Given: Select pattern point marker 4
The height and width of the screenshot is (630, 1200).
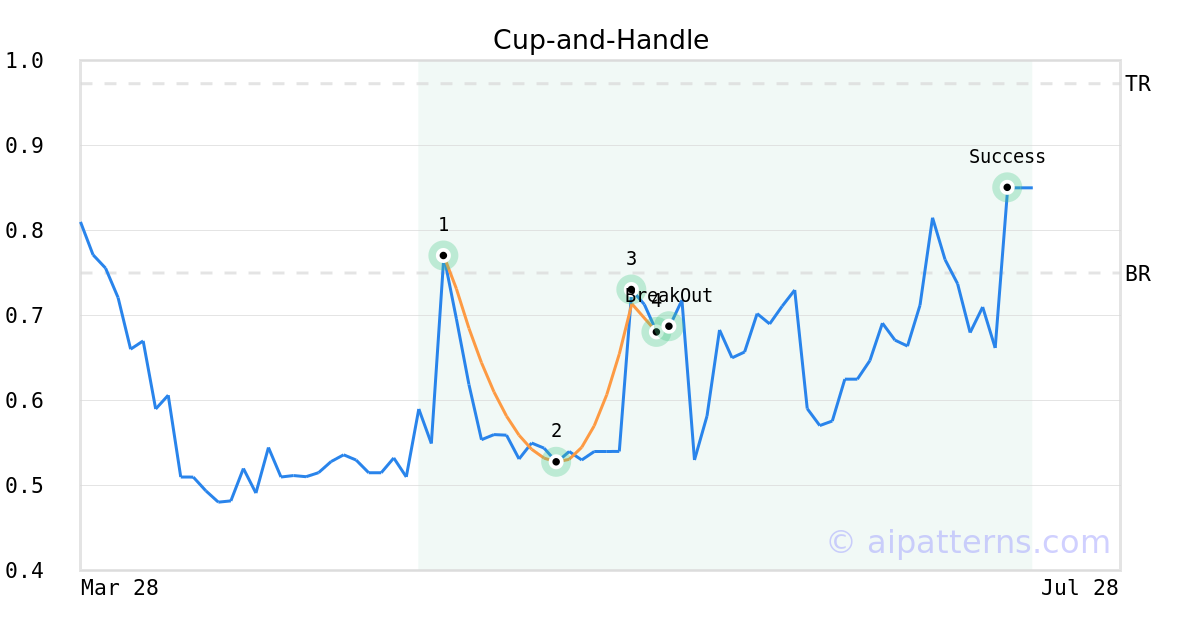Looking at the screenshot, I should (x=656, y=332).
